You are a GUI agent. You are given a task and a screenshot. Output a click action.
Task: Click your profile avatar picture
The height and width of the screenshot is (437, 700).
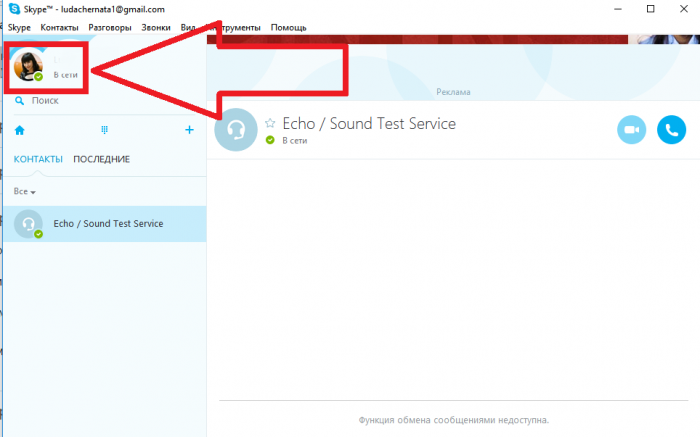pyautogui.click(x=28, y=66)
